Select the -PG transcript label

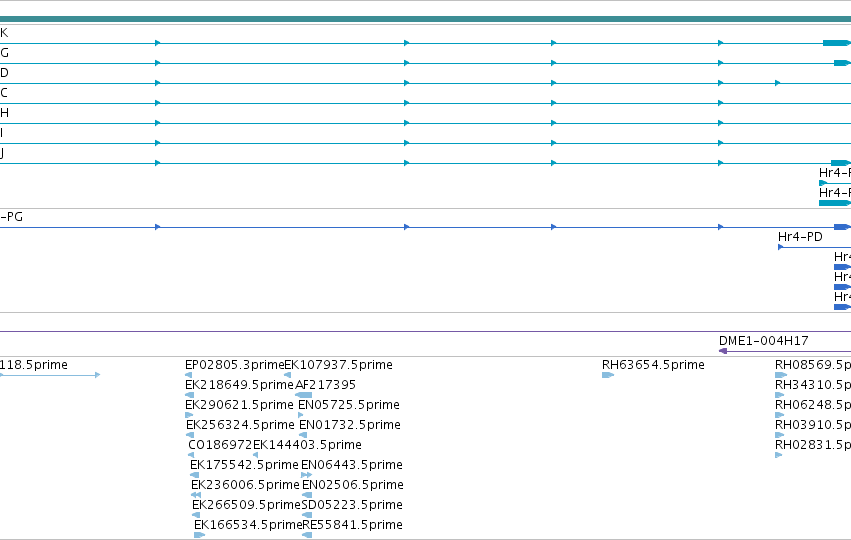pos(11,217)
